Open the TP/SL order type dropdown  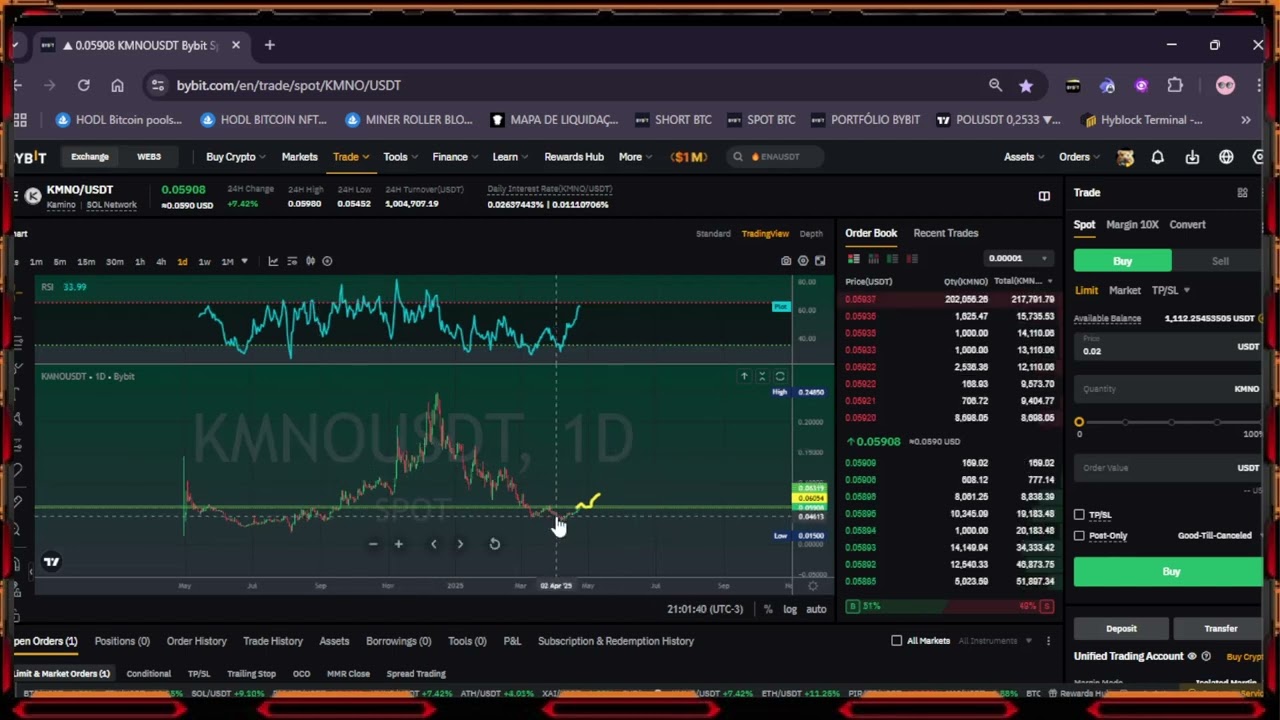(1170, 290)
